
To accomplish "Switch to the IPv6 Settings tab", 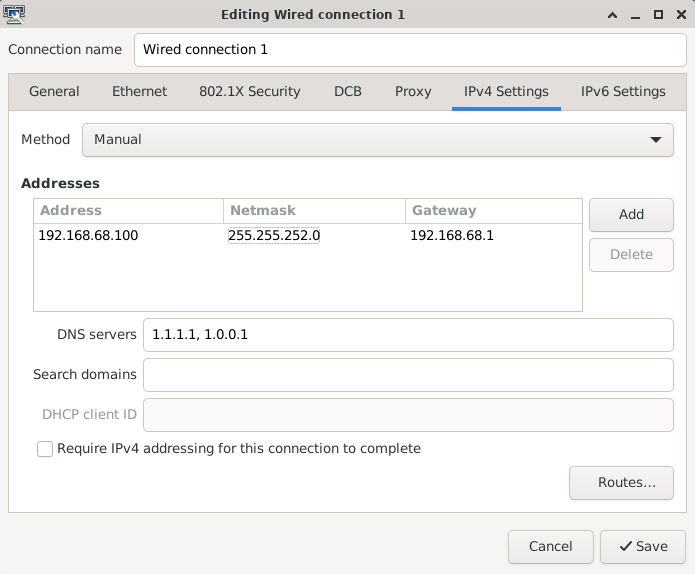I will click(x=623, y=91).
